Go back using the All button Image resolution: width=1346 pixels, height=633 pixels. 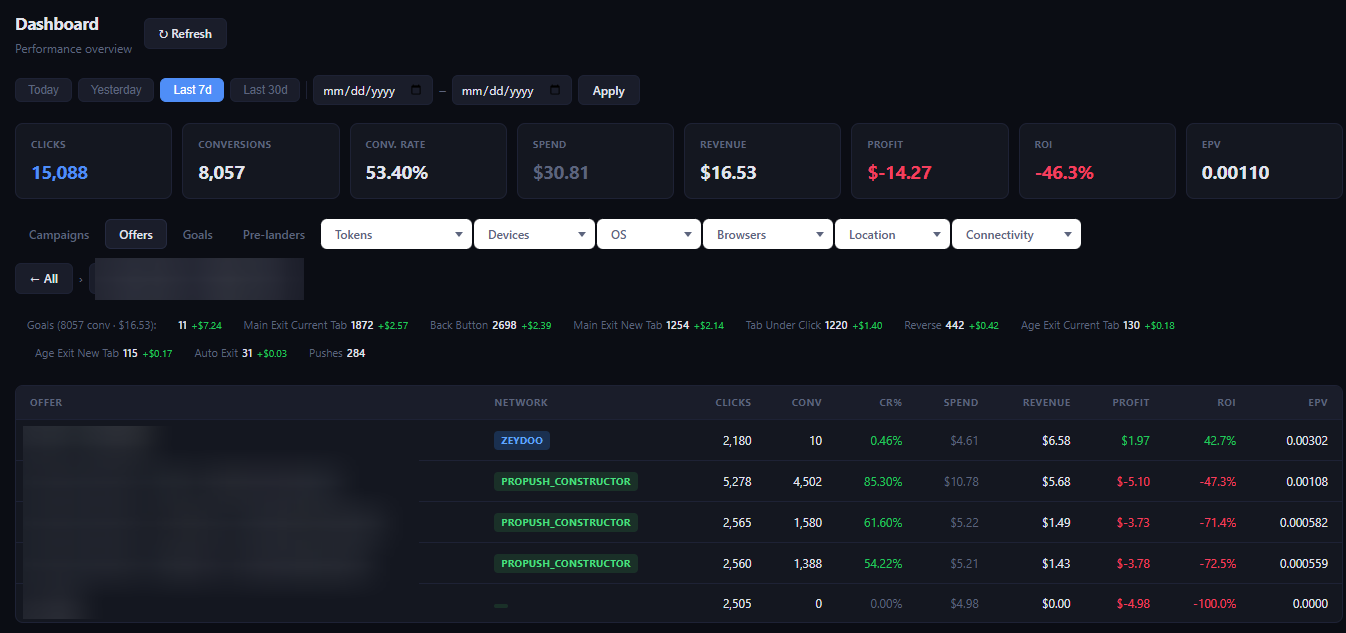coord(44,278)
